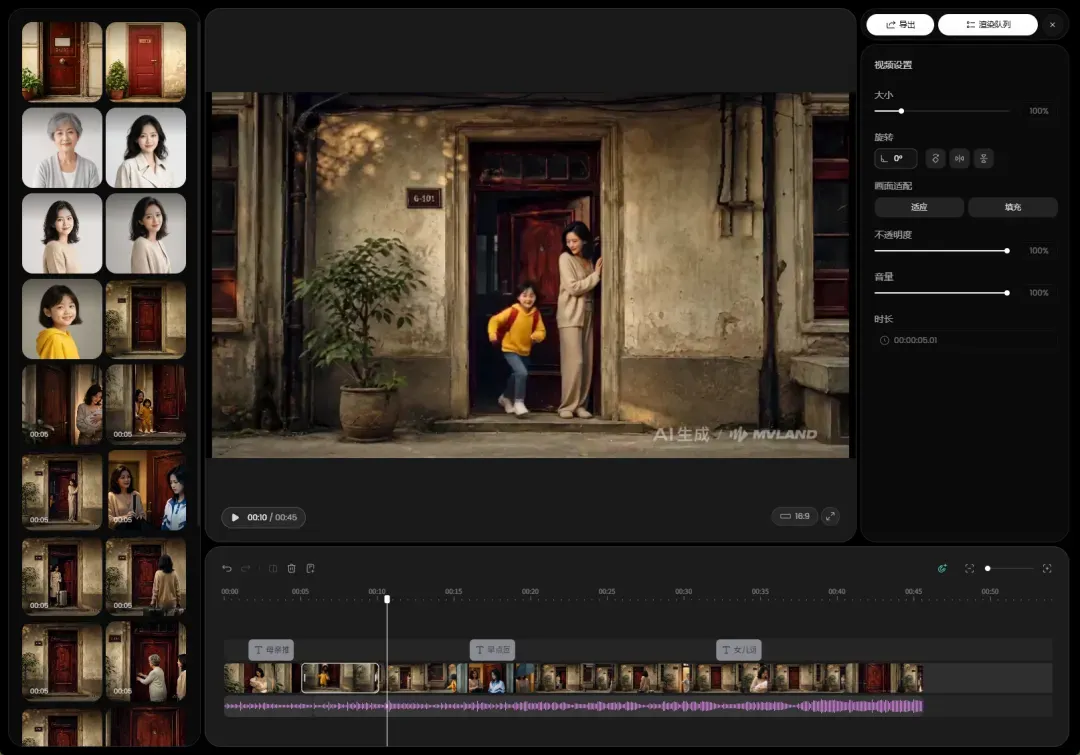The height and width of the screenshot is (755, 1080).
Task: Open the 渲染队列 render queue
Action: coord(988,24)
